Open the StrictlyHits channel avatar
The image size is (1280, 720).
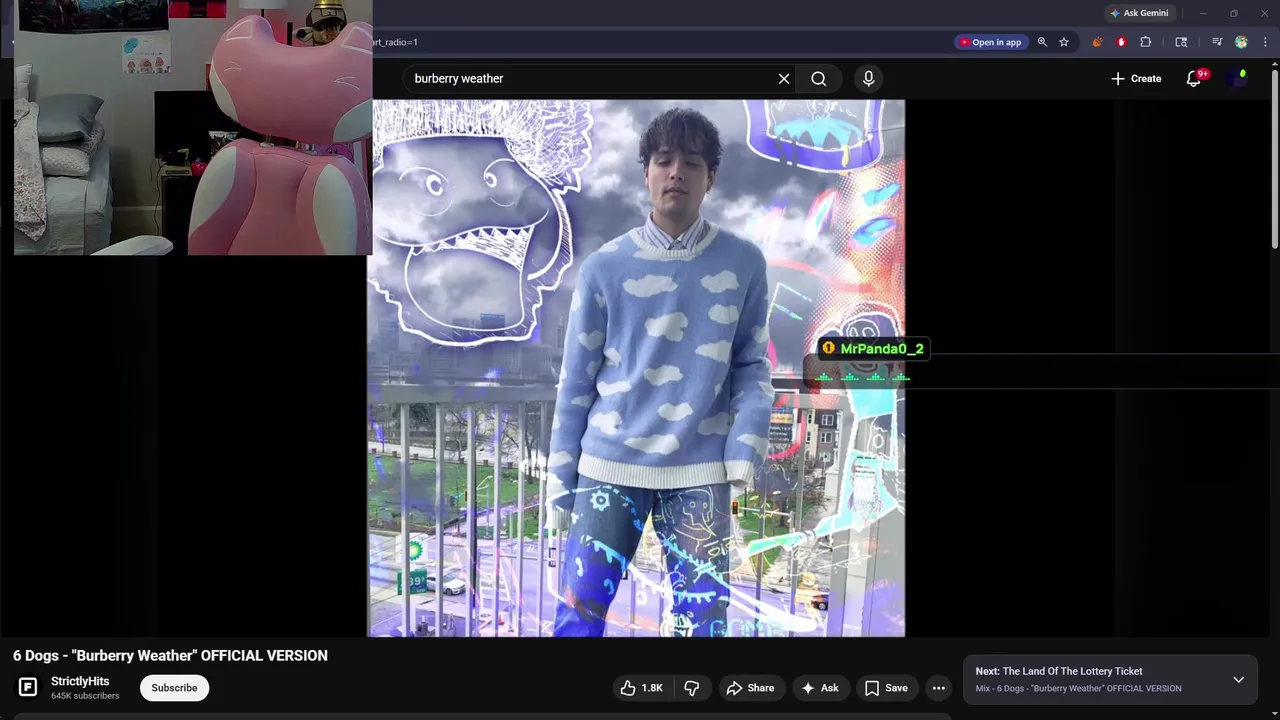click(x=28, y=688)
